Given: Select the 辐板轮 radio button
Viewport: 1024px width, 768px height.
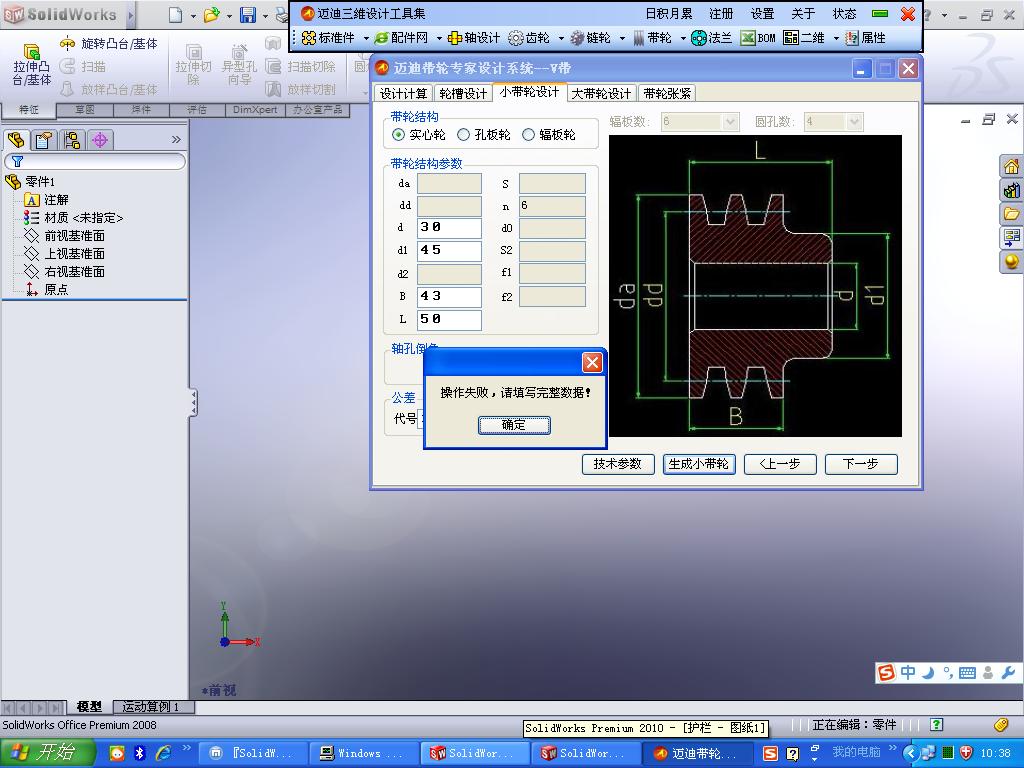Looking at the screenshot, I should point(528,135).
